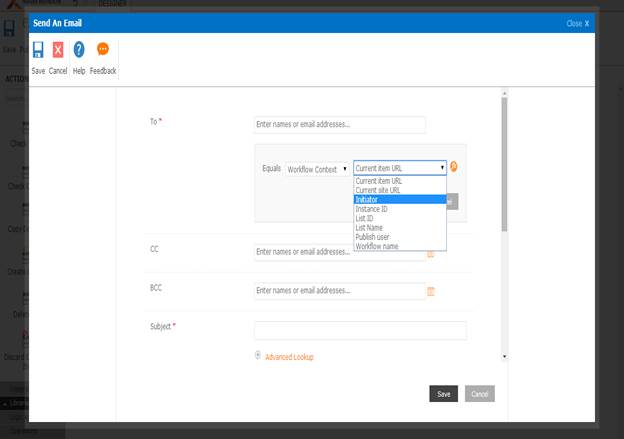The width and height of the screenshot is (624, 439).
Task: Select the List ID option
Action: coord(400,218)
